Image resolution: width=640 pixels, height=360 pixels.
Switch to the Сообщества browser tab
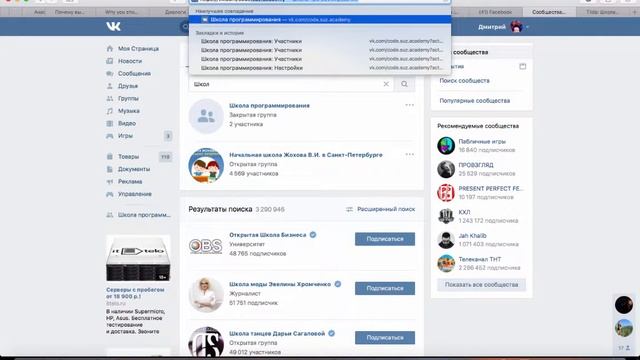549,12
